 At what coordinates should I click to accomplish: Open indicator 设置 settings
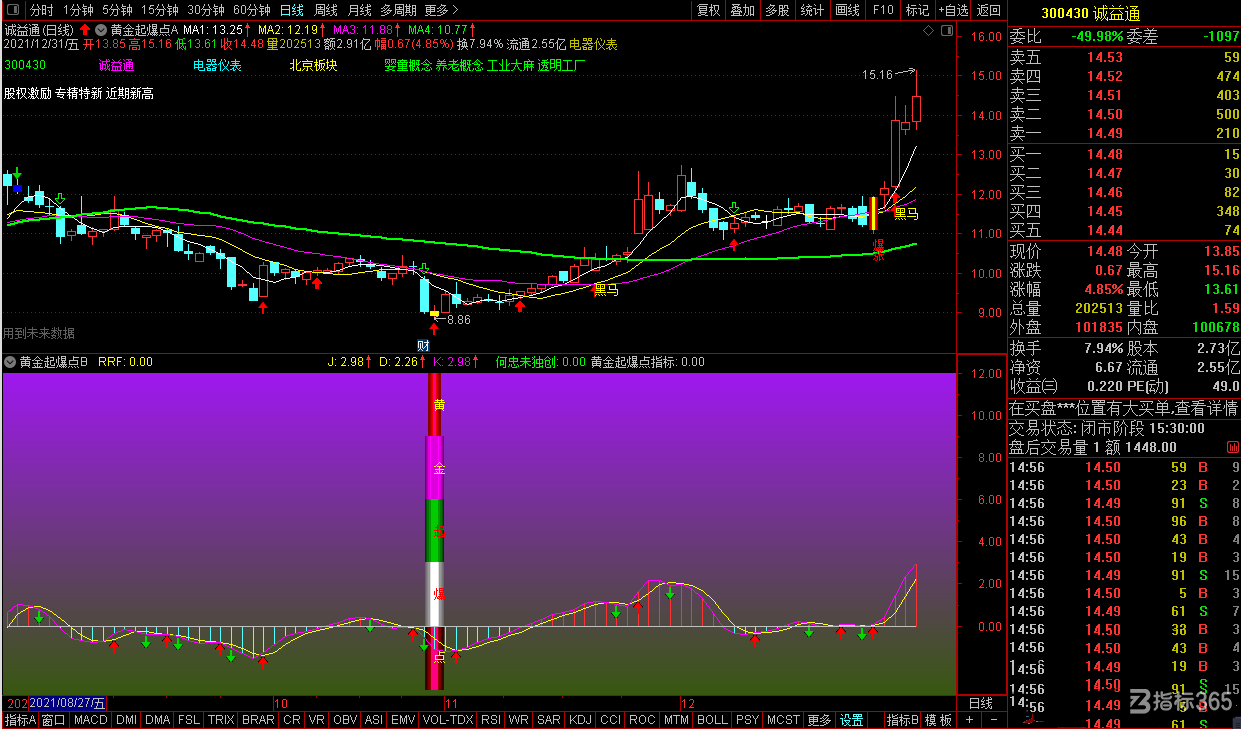851,720
